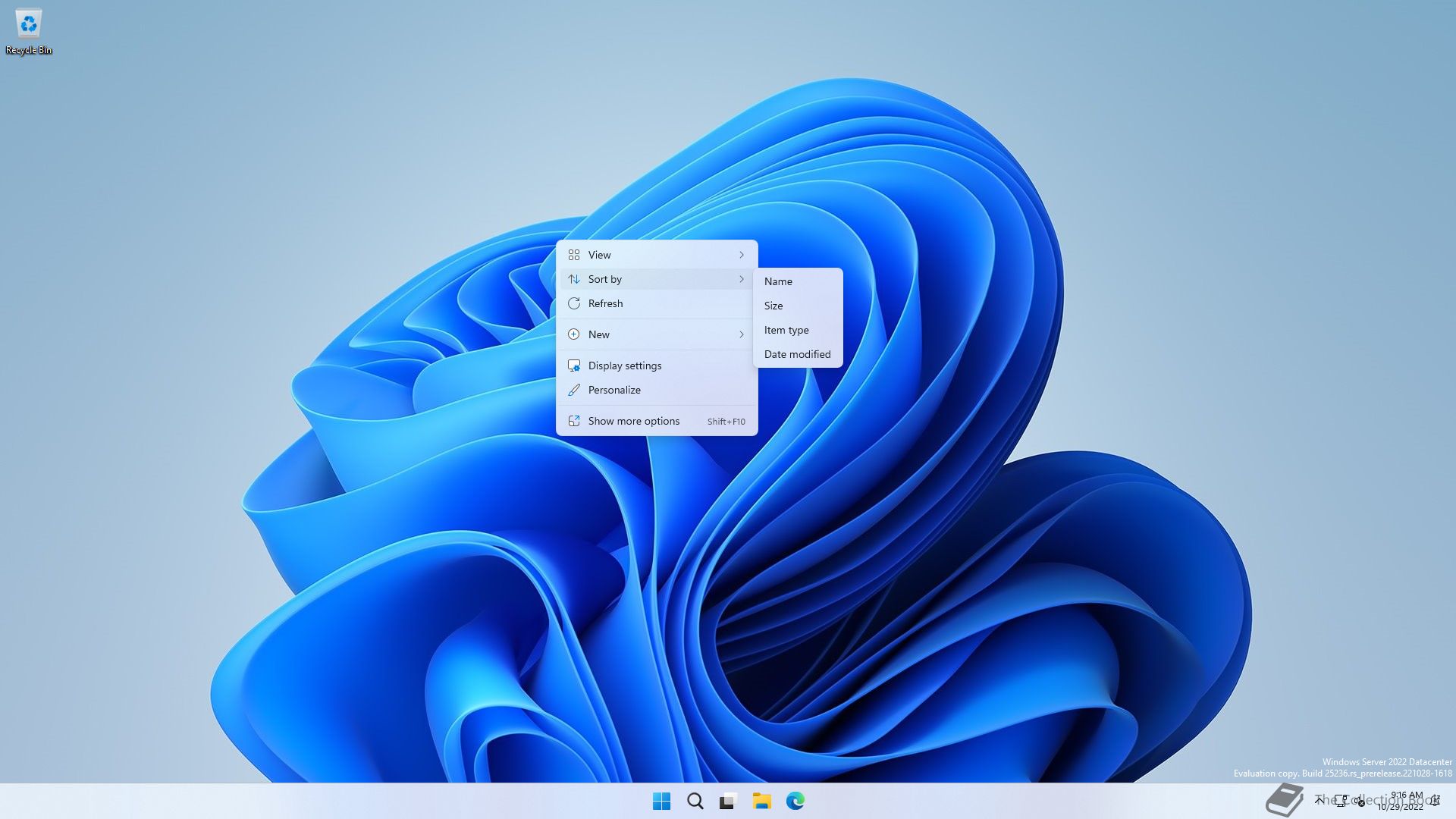
Task: Launch File Explorer from taskbar
Action: point(761,801)
